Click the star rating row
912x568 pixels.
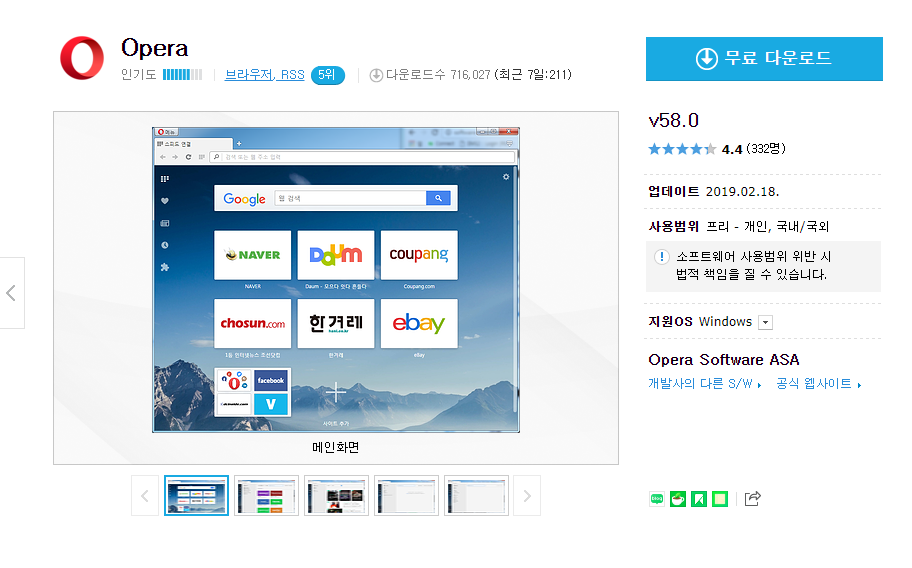point(682,149)
